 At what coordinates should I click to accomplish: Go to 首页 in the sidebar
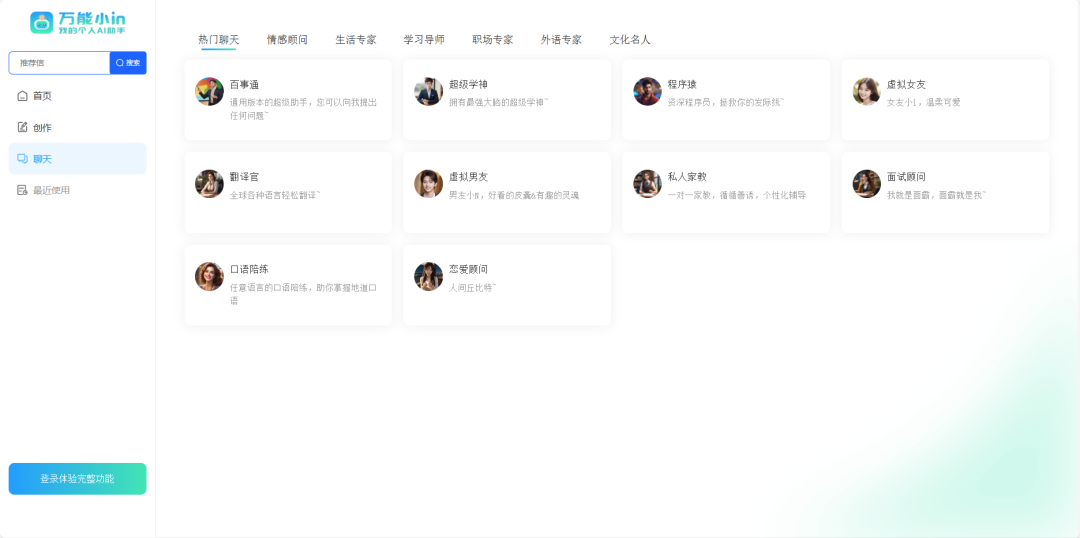77,96
